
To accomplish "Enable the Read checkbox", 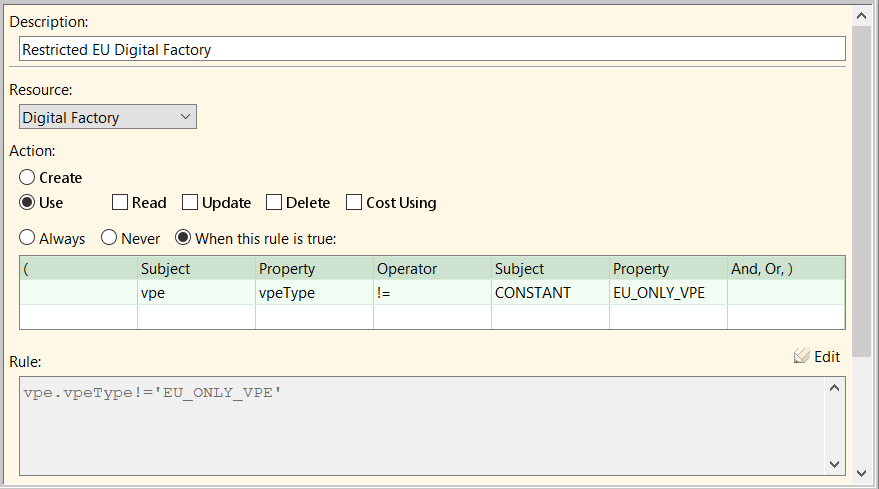I will (x=120, y=203).
